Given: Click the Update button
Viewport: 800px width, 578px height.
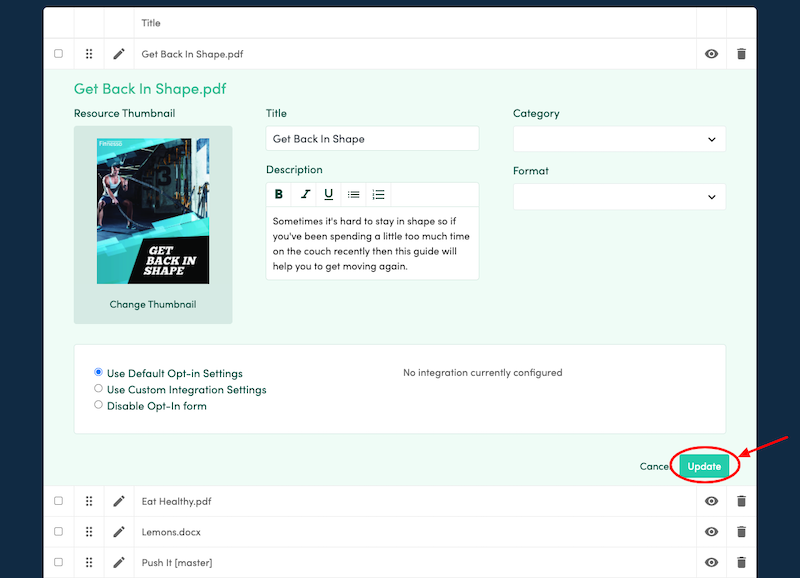Looking at the screenshot, I should 704,466.
